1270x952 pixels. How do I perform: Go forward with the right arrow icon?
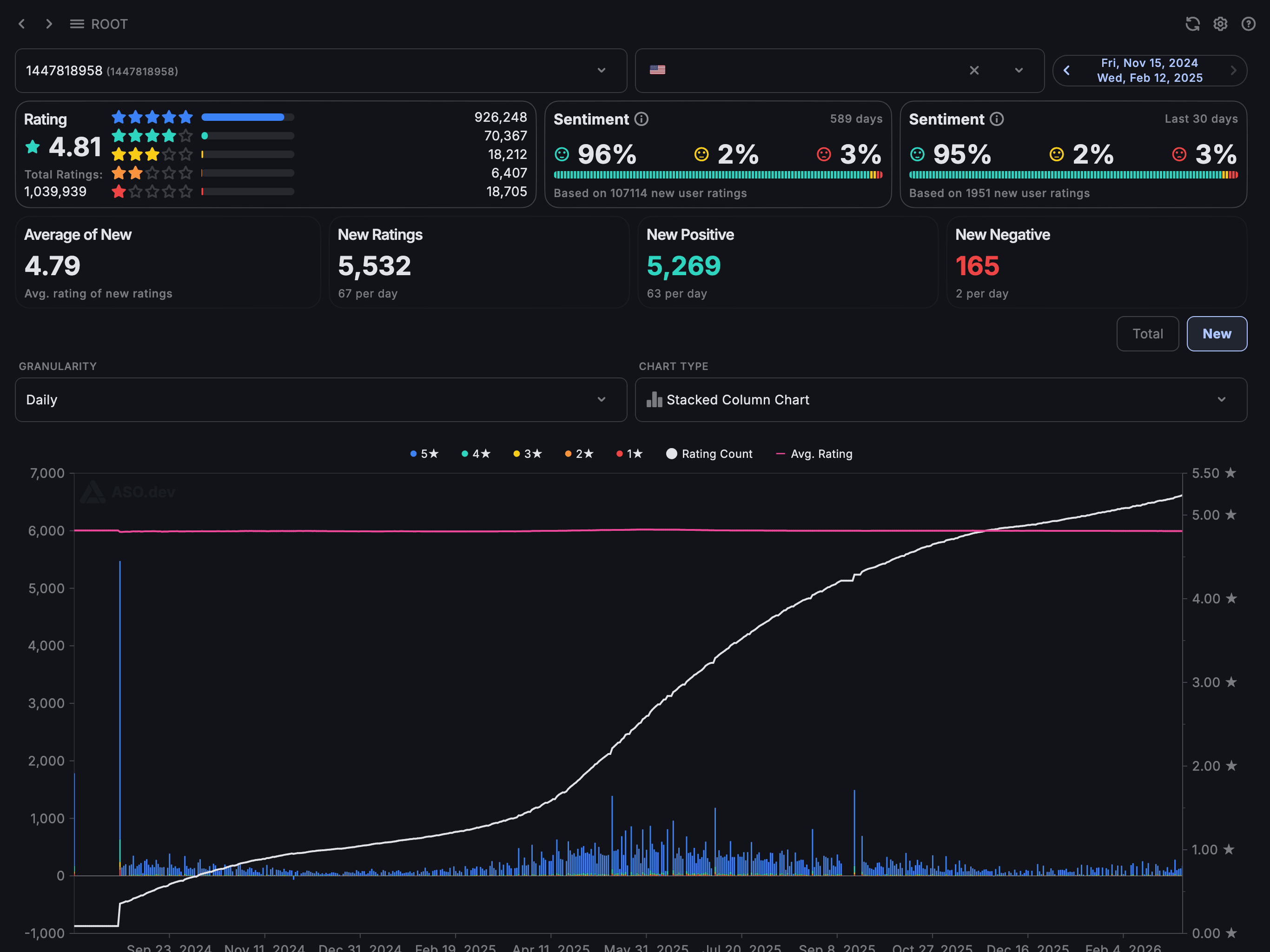[49, 24]
